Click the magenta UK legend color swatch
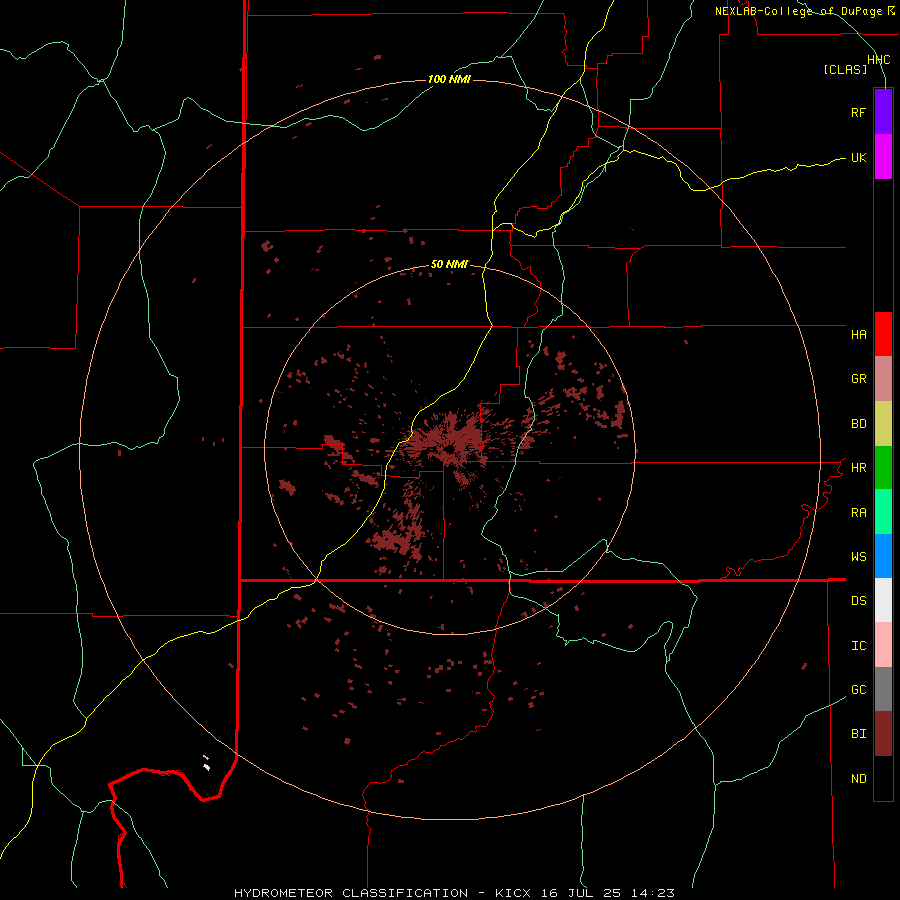This screenshot has height=900, width=900. point(883,157)
